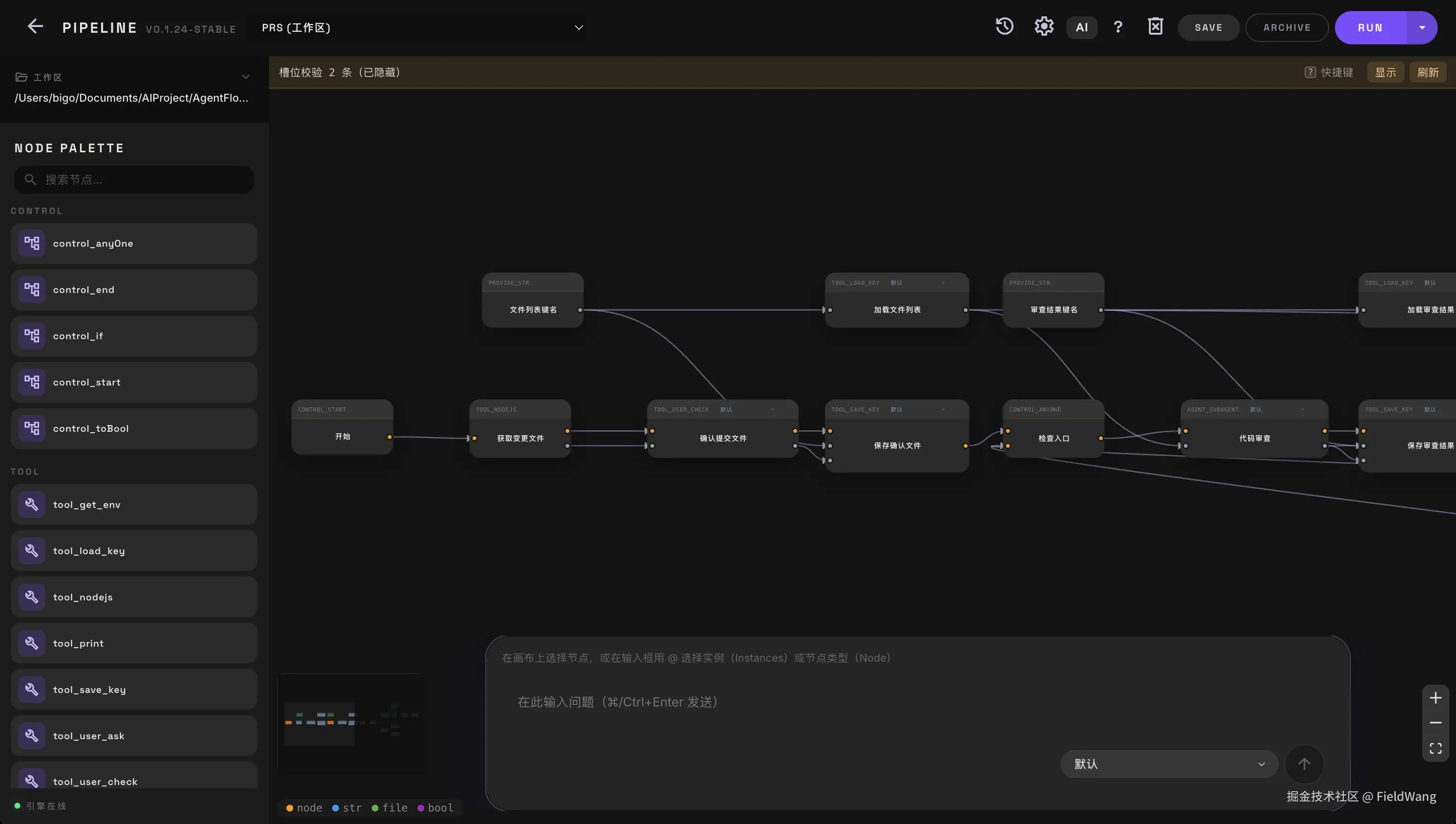Click the ARCHIVE button
This screenshot has height=824, width=1456.
tap(1286, 27)
